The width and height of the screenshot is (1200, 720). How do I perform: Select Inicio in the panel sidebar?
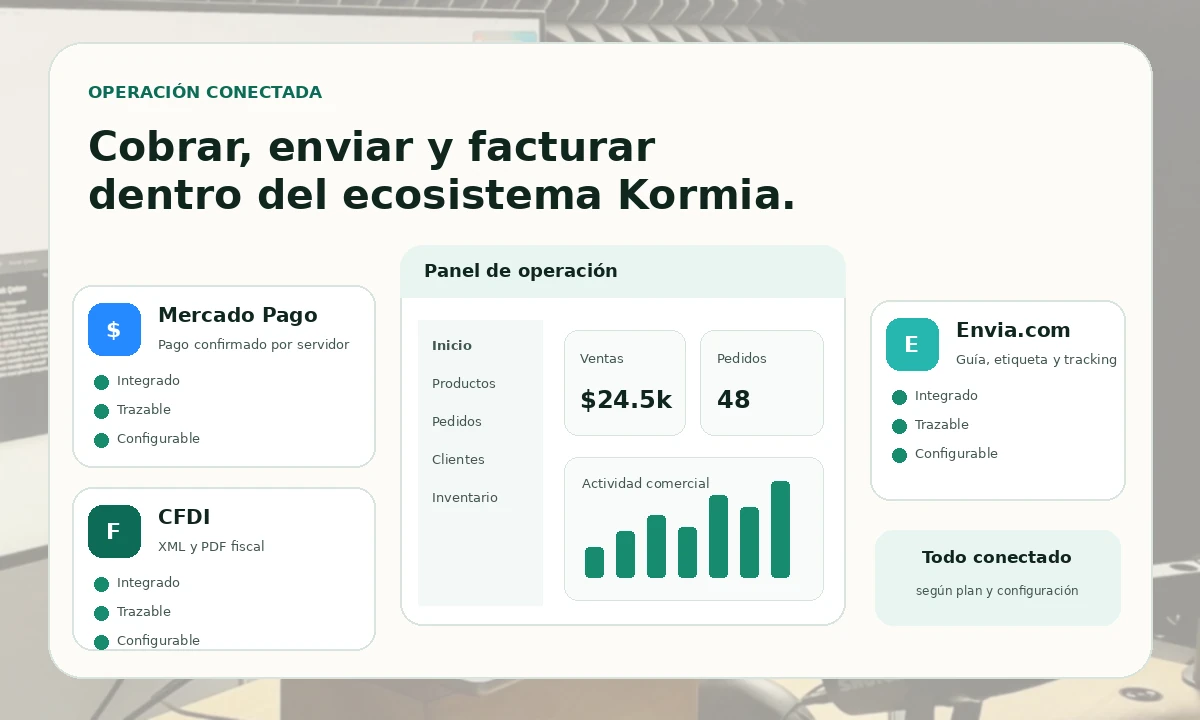click(452, 346)
